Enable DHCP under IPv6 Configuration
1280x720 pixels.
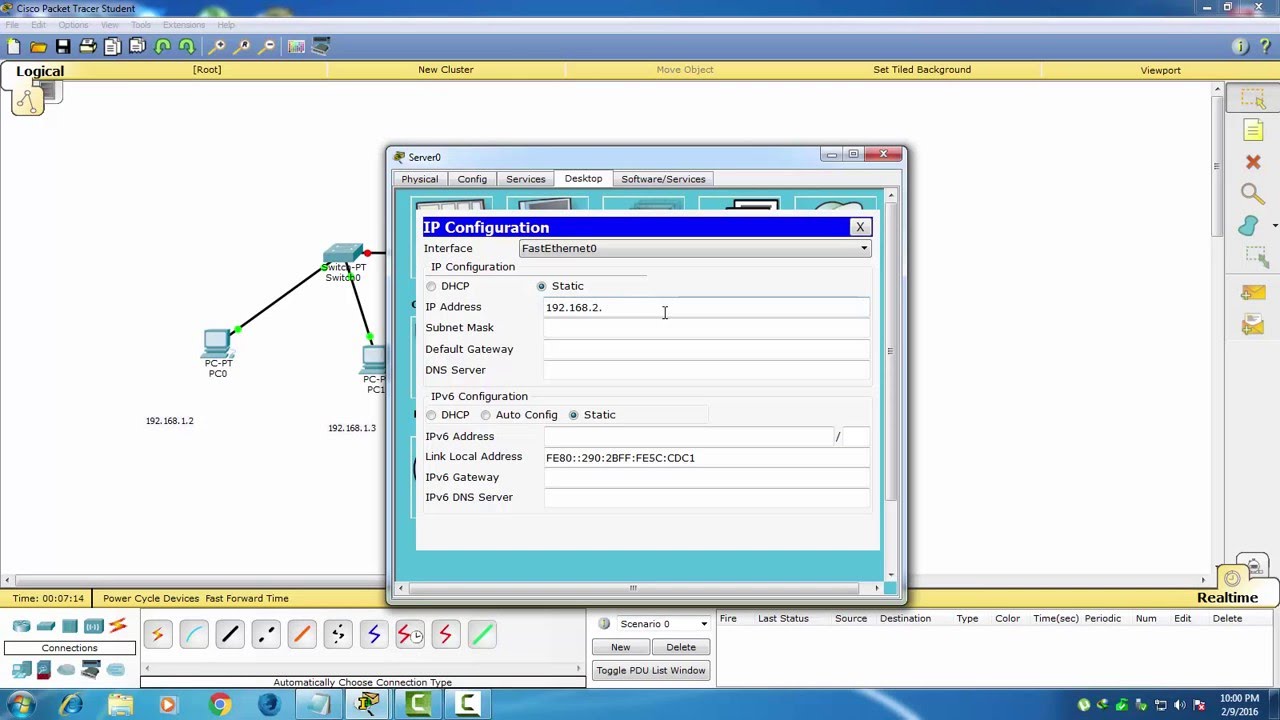[431, 415]
